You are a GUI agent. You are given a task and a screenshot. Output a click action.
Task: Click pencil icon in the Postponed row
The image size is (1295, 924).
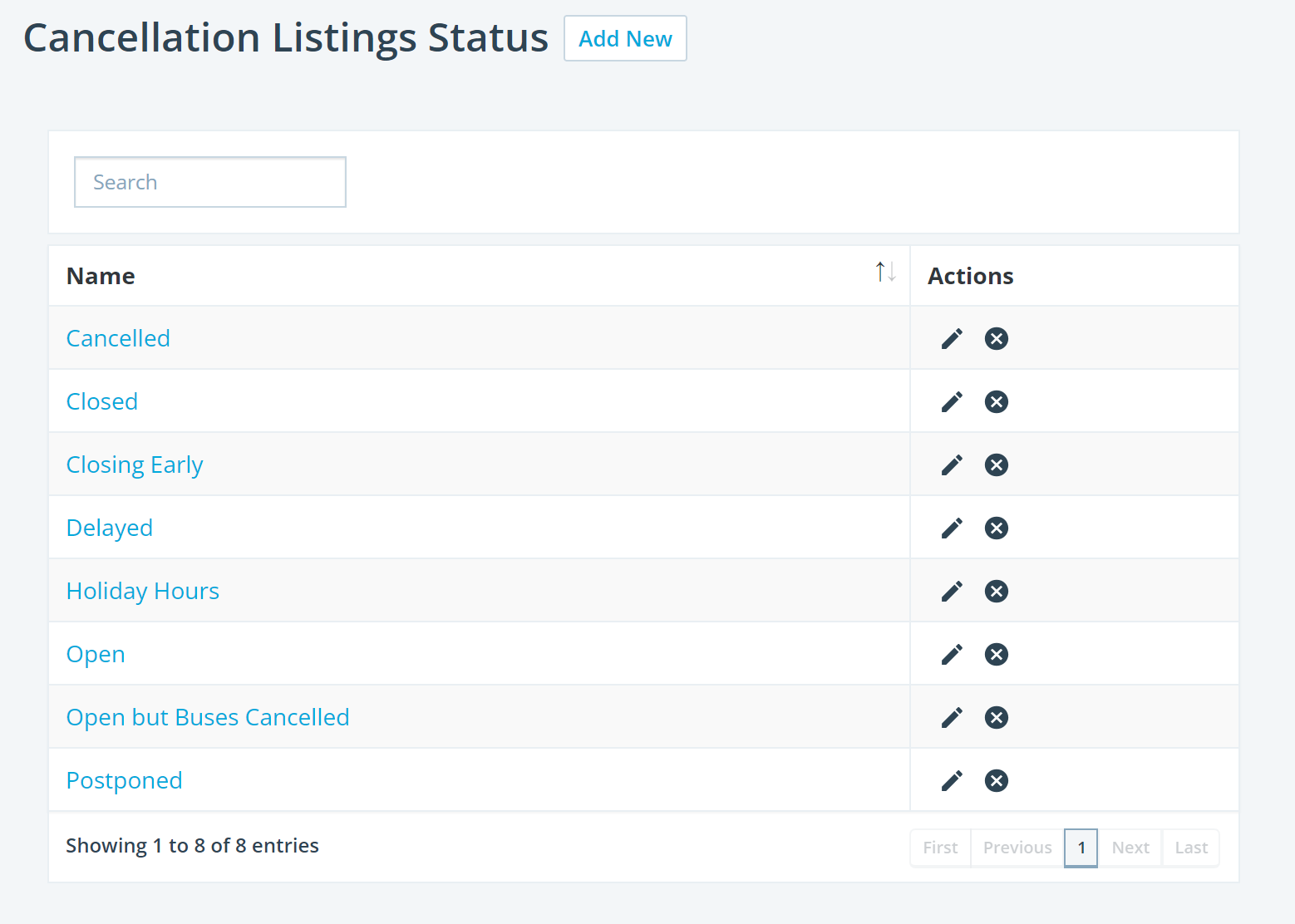[x=952, y=781]
